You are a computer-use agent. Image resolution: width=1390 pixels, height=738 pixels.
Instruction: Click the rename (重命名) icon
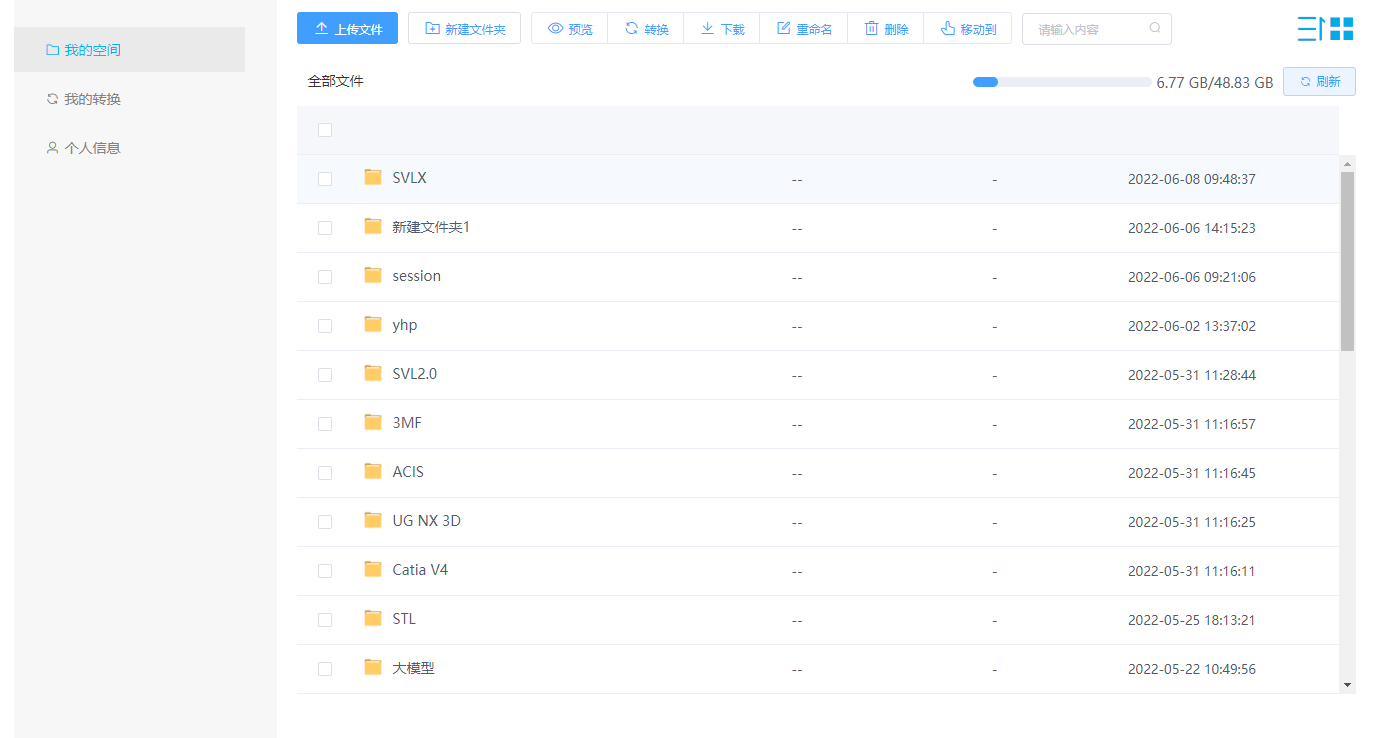(x=784, y=29)
